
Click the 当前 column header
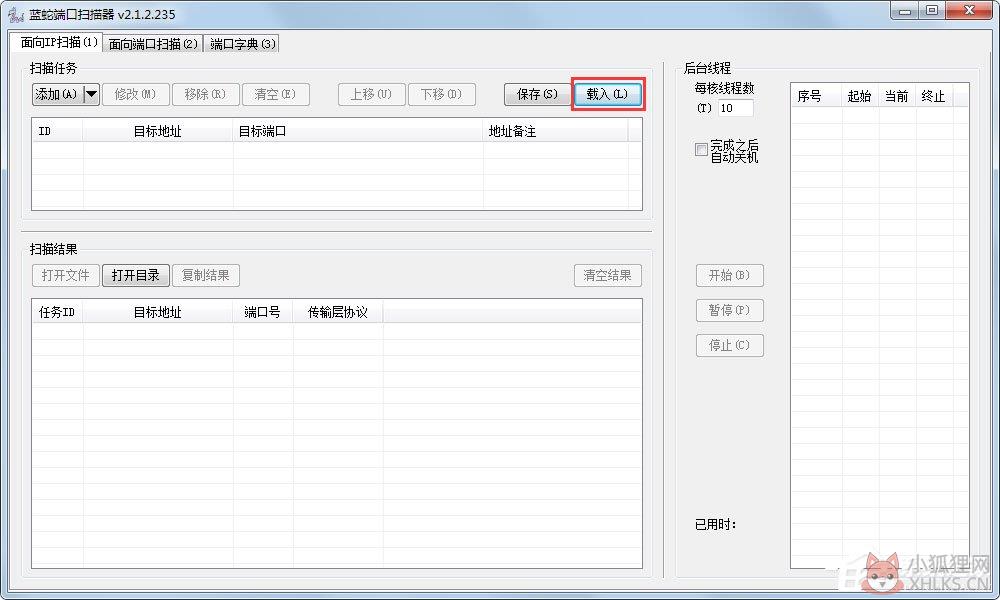pos(897,96)
